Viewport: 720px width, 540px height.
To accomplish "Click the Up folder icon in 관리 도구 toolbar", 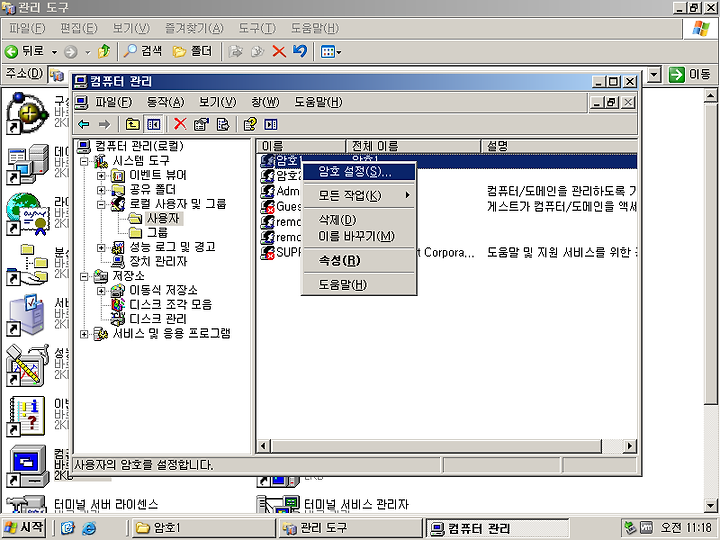I will click(104, 51).
